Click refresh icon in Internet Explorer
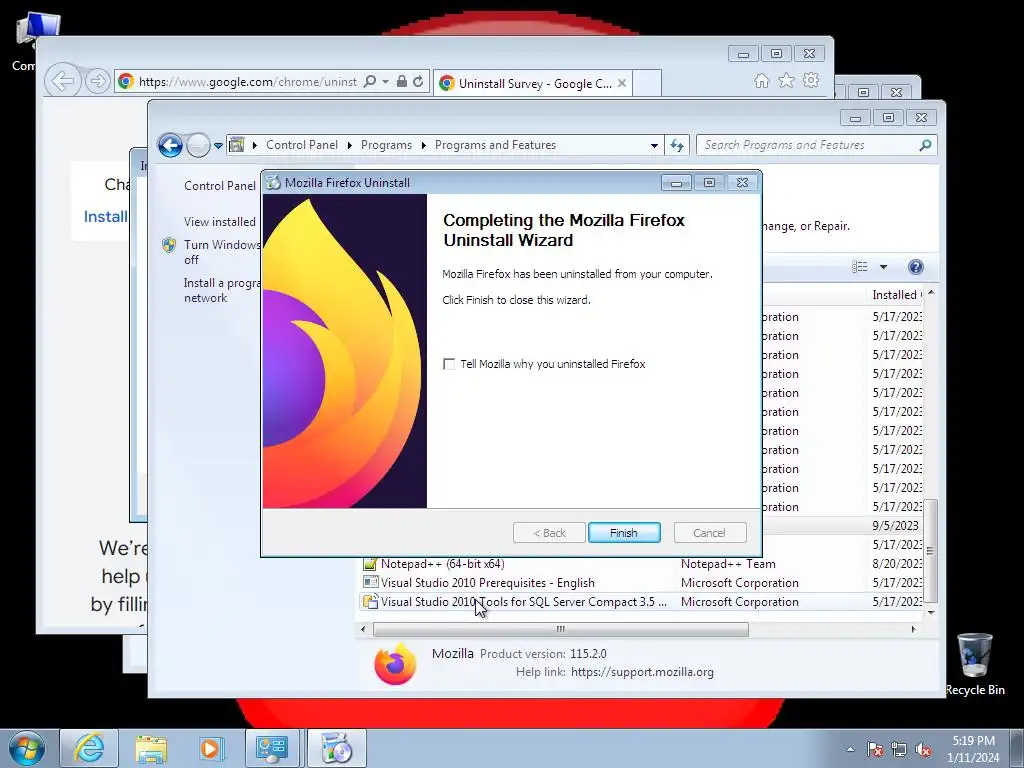 tap(418, 81)
